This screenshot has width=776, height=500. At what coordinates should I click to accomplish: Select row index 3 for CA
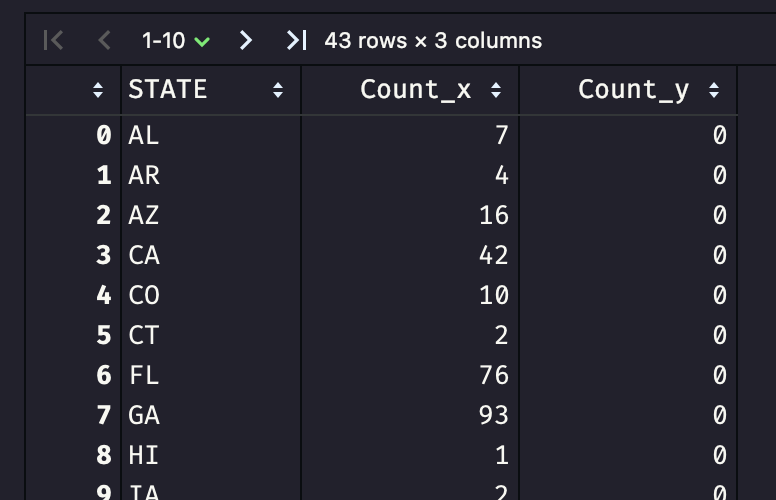(x=103, y=255)
